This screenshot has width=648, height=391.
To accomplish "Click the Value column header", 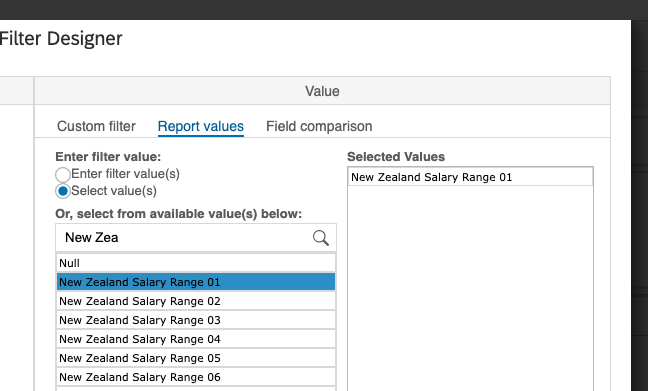I will (322, 91).
